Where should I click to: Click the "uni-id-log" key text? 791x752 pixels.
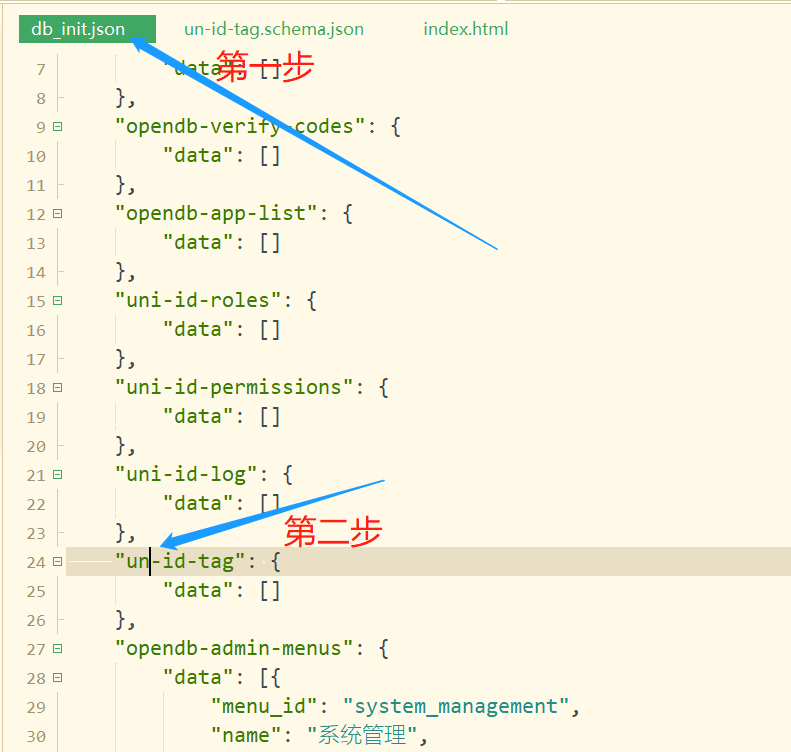[186, 475]
